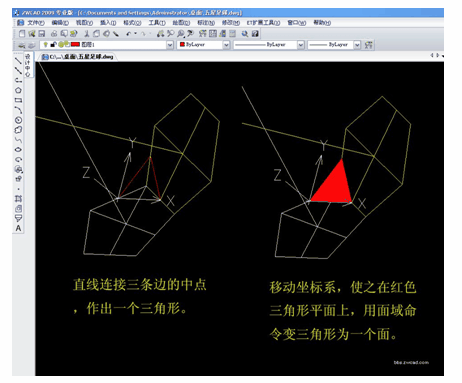Click the Match Properties brush icon
The width and height of the screenshot is (462, 383).
[116, 34]
